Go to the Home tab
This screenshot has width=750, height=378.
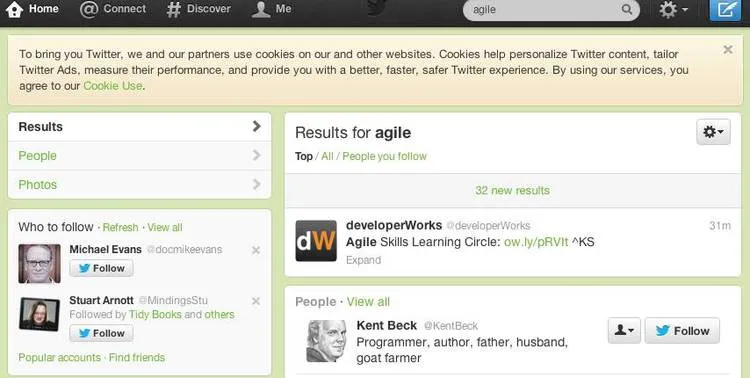click(32, 9)
